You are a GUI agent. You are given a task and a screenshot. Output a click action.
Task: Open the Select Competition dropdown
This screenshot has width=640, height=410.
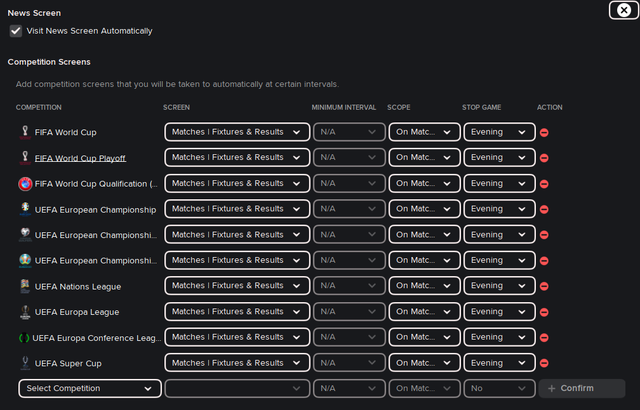point(90,388)
